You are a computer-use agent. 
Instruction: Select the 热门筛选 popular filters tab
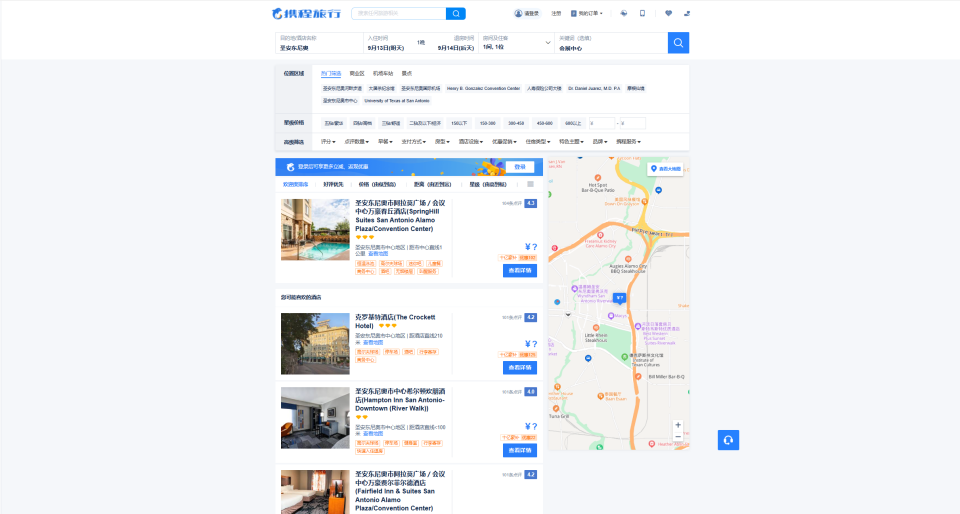pyautogui.click(x=331, y=73)
